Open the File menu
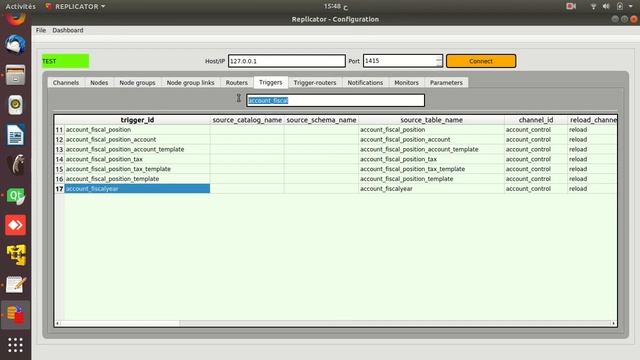 click(41, 30)
